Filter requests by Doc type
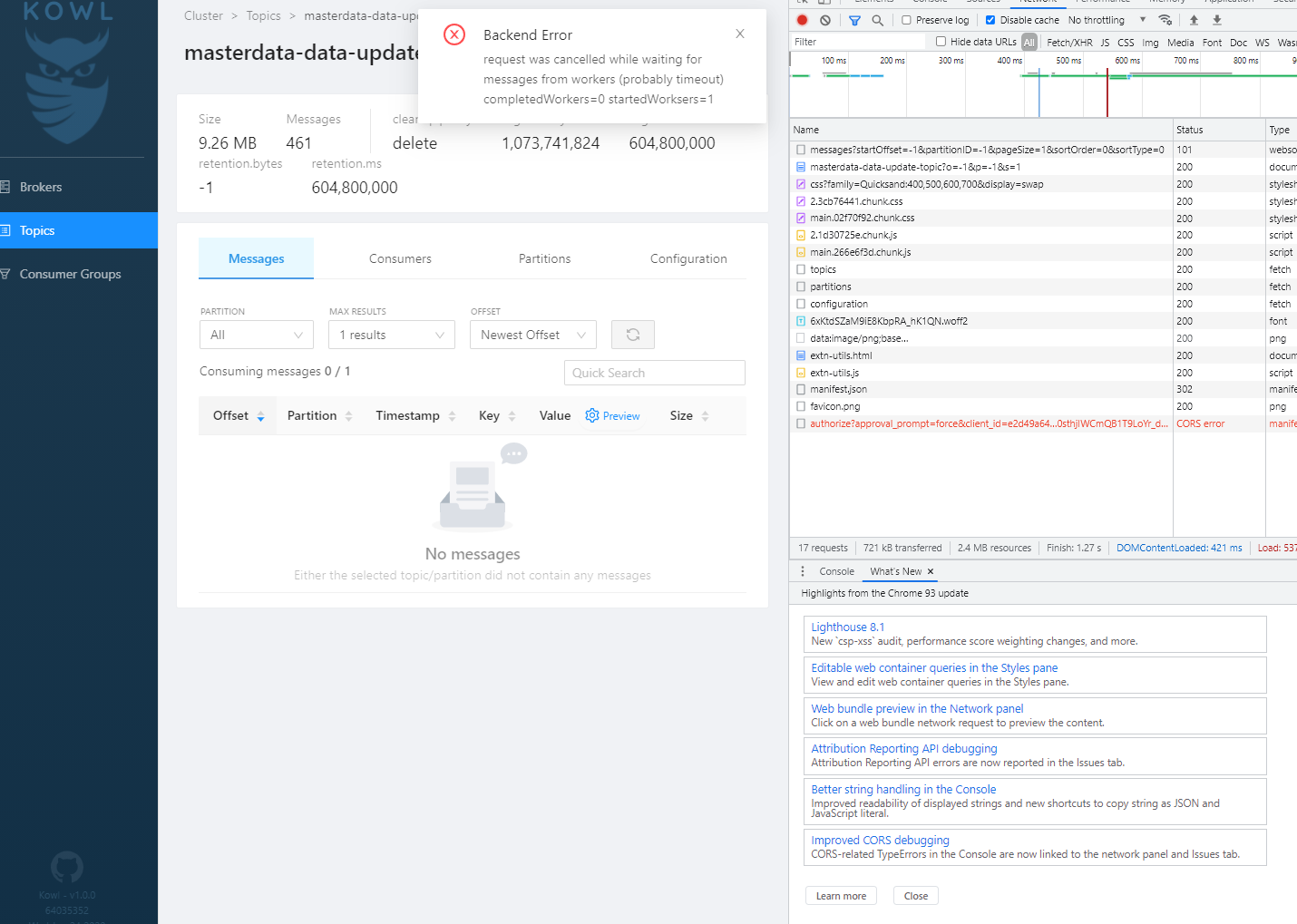 click(1238, 43)
